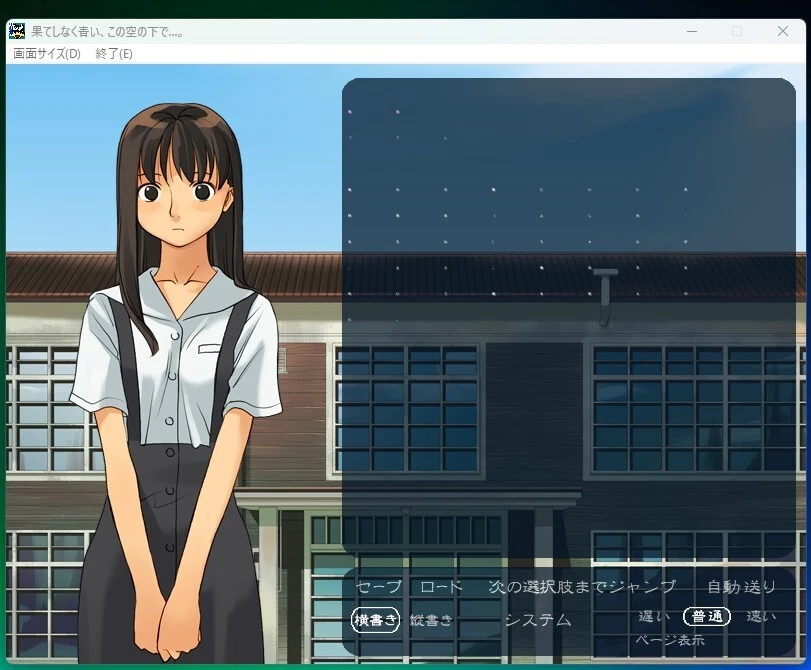Image resolution: width=811 pixels, height=670 pixels.
Task: Click the schoolgirl character sprite
Action: 176,383
